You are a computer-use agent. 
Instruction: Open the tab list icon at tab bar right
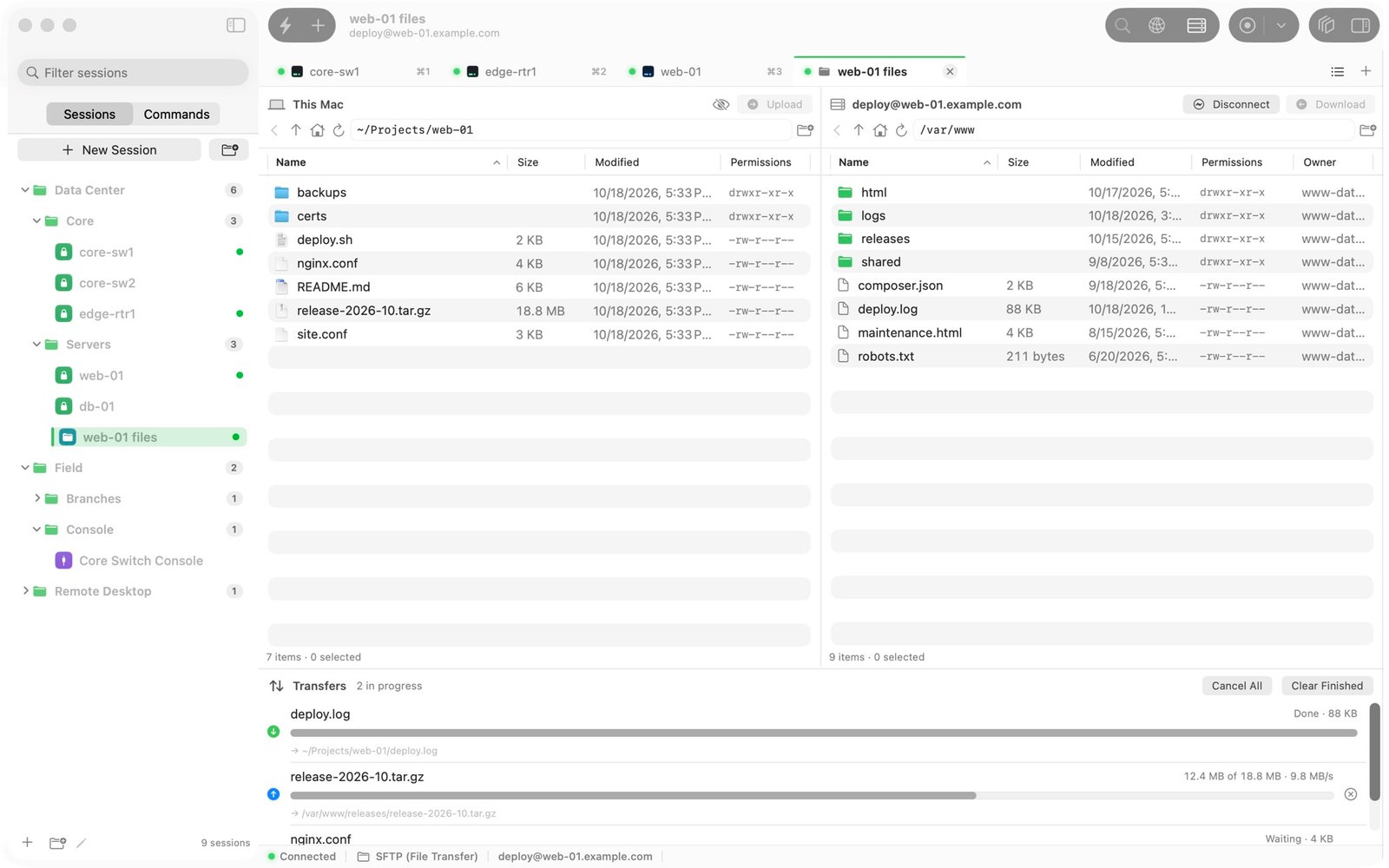[1338, 71]
